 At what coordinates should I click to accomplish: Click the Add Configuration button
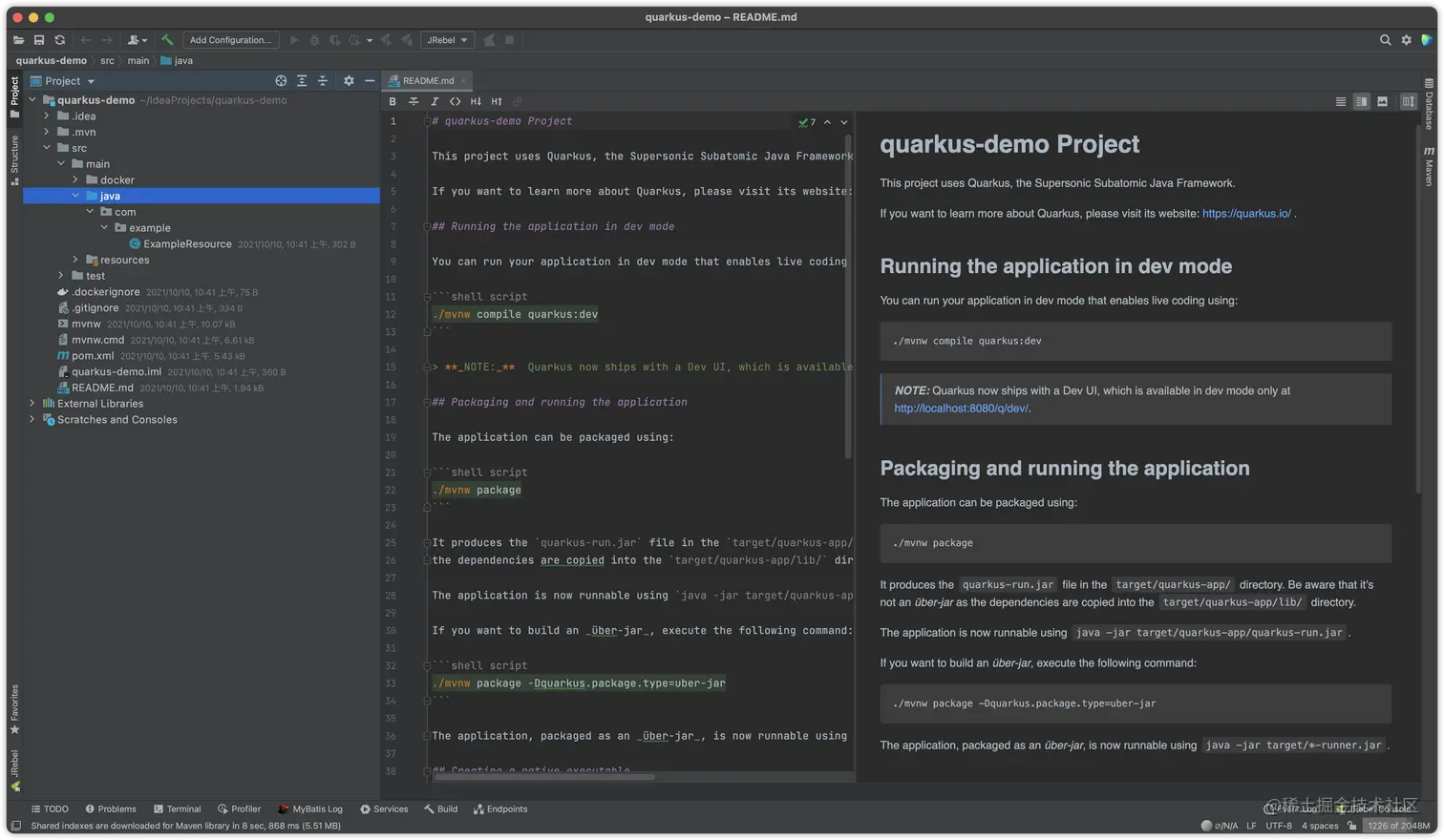pyautogui.click(x=230, y=40)
